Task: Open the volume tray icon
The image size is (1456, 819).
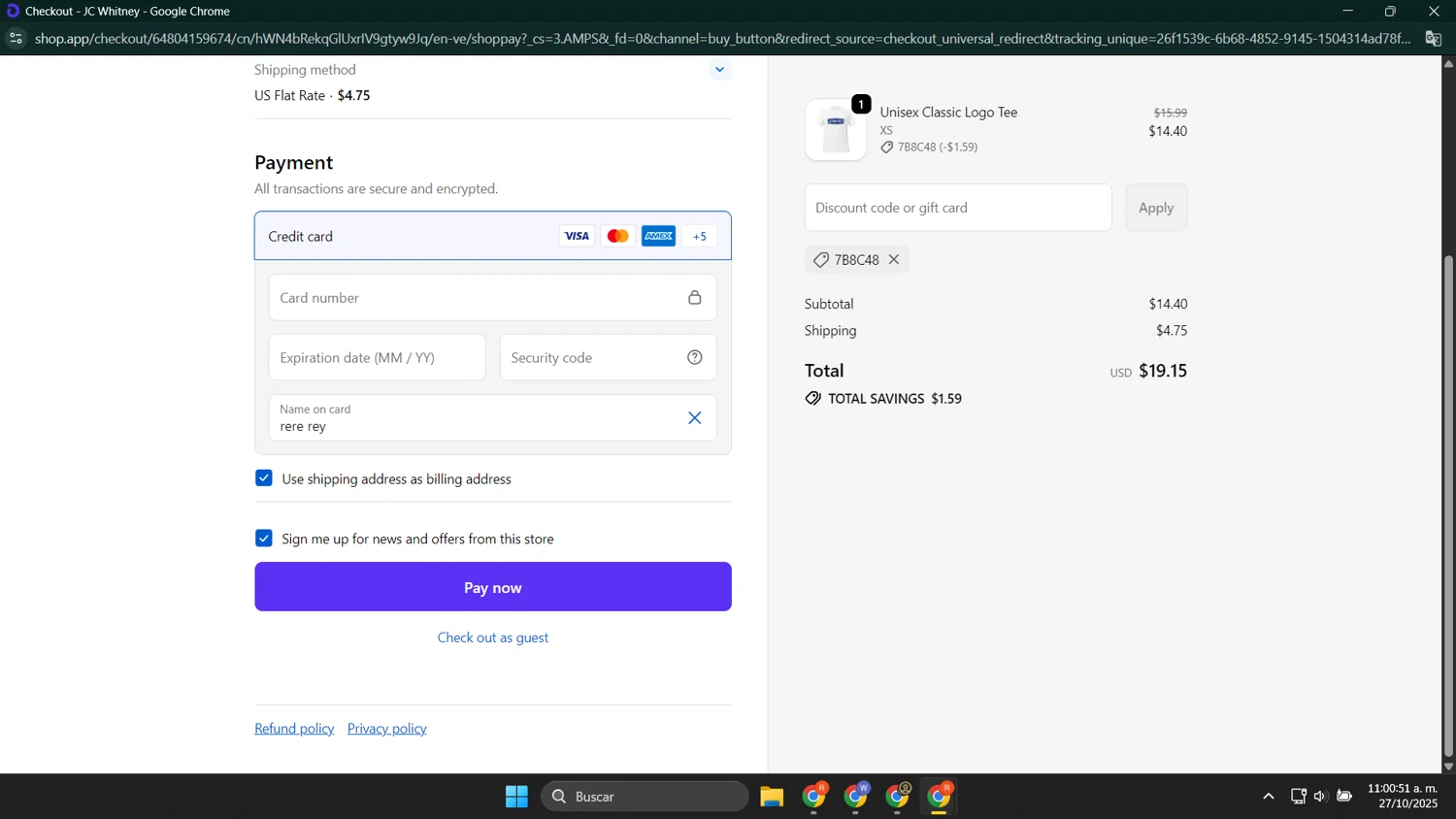Action: coord(1320,797)
